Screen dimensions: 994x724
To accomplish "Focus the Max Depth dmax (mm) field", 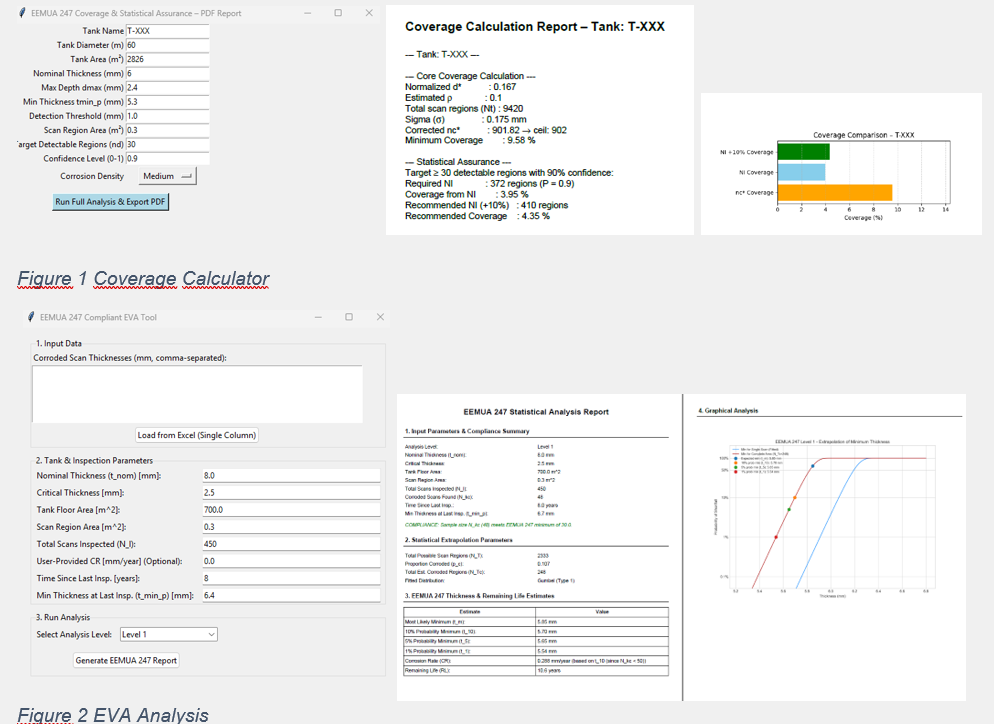I will (167, 88).
